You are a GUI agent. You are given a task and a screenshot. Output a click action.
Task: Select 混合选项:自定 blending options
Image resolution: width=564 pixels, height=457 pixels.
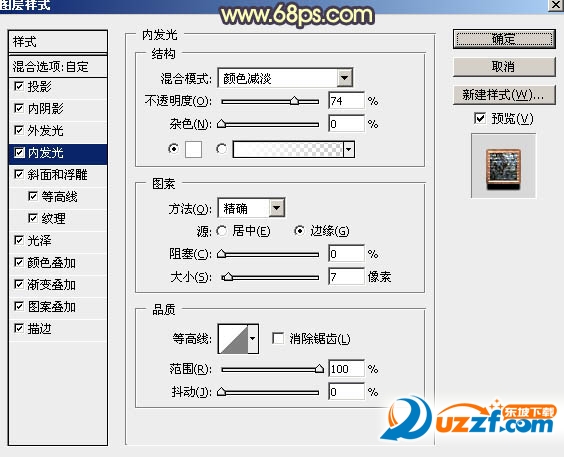58,67
